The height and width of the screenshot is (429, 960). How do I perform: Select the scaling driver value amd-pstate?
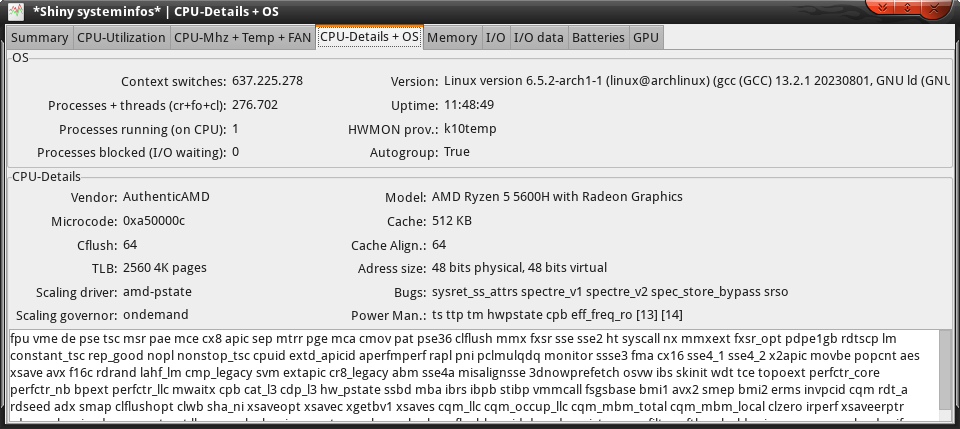[157, 291]
